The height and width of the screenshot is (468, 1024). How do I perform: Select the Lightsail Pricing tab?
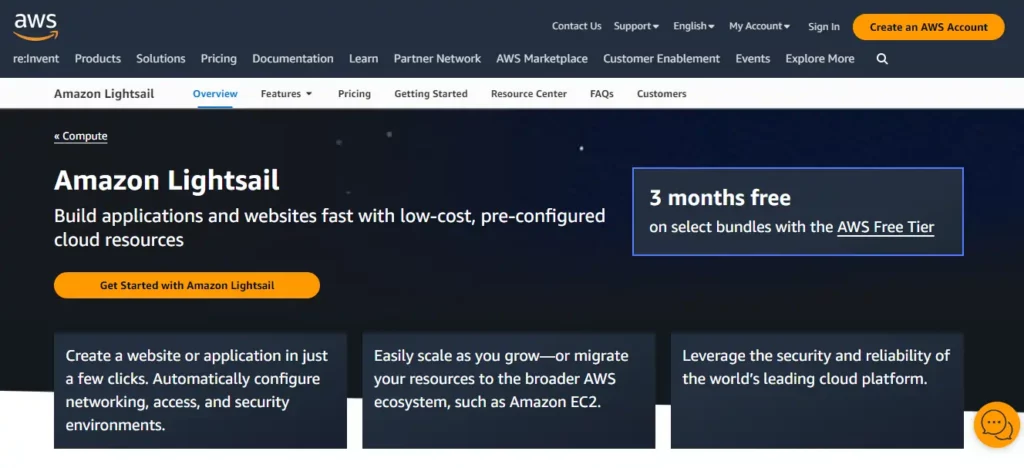(354, 94)
